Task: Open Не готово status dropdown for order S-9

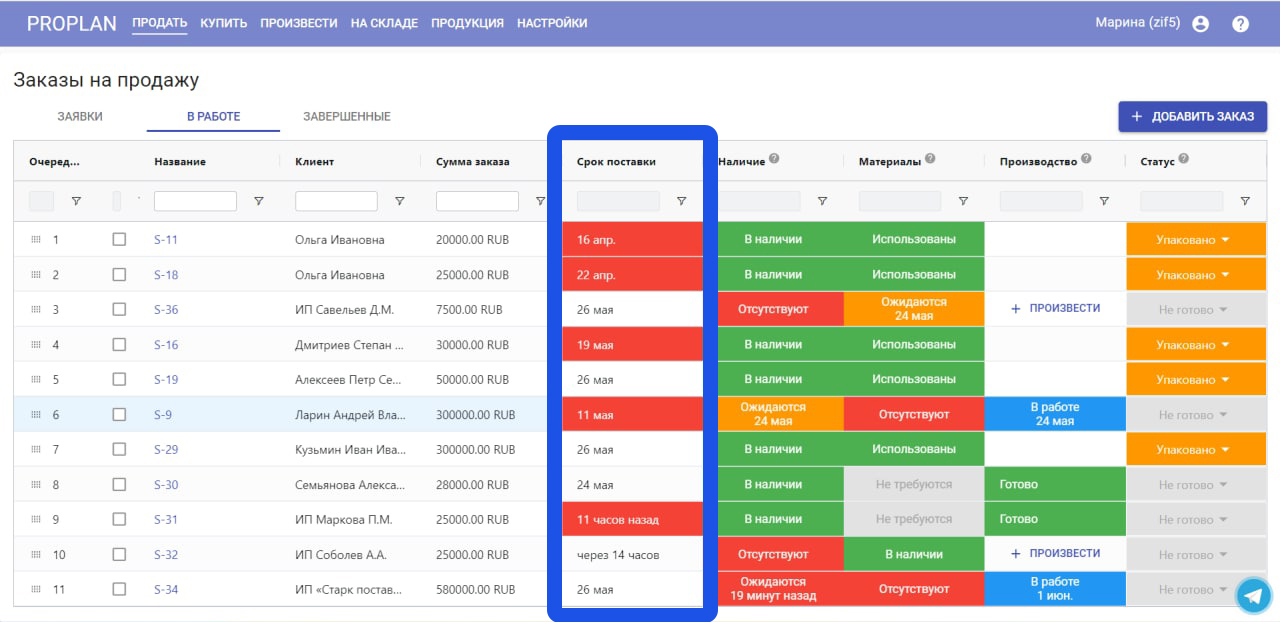Action: 1196,415
